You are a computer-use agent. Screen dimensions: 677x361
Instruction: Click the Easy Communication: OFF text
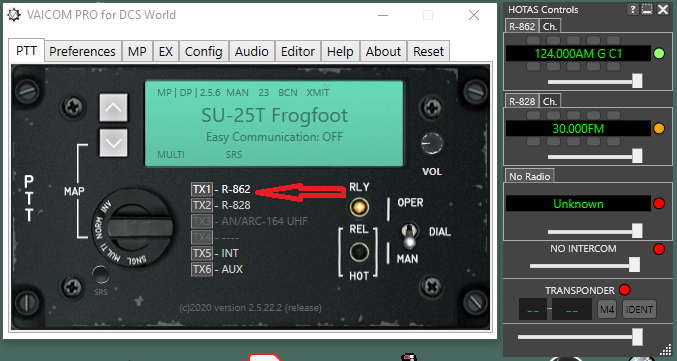274,137
